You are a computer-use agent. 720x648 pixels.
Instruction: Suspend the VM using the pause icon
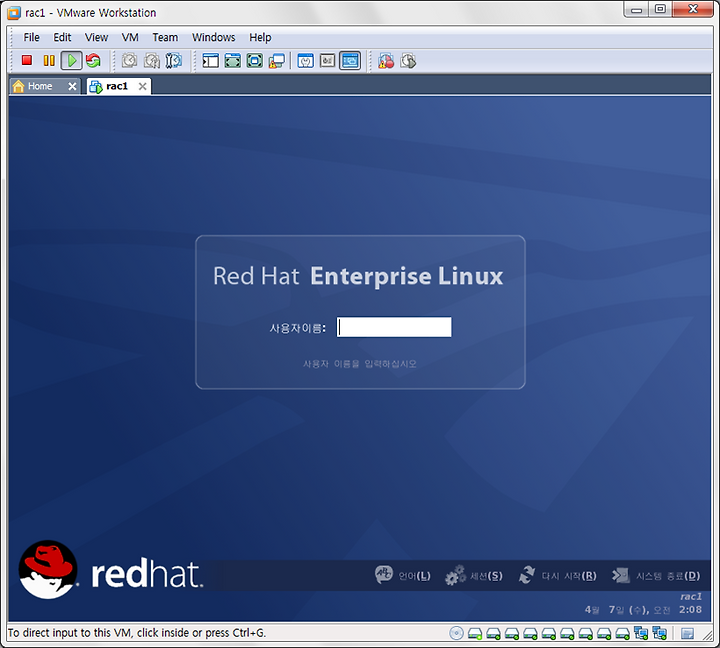(49, 60)
